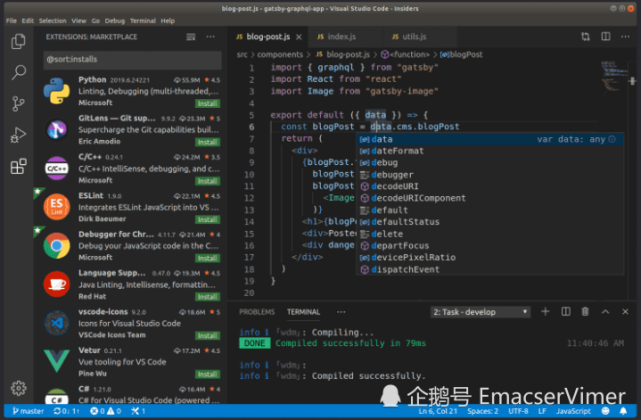Open the View menu
This screenshot has width=641, height=420.
point(79,21)
